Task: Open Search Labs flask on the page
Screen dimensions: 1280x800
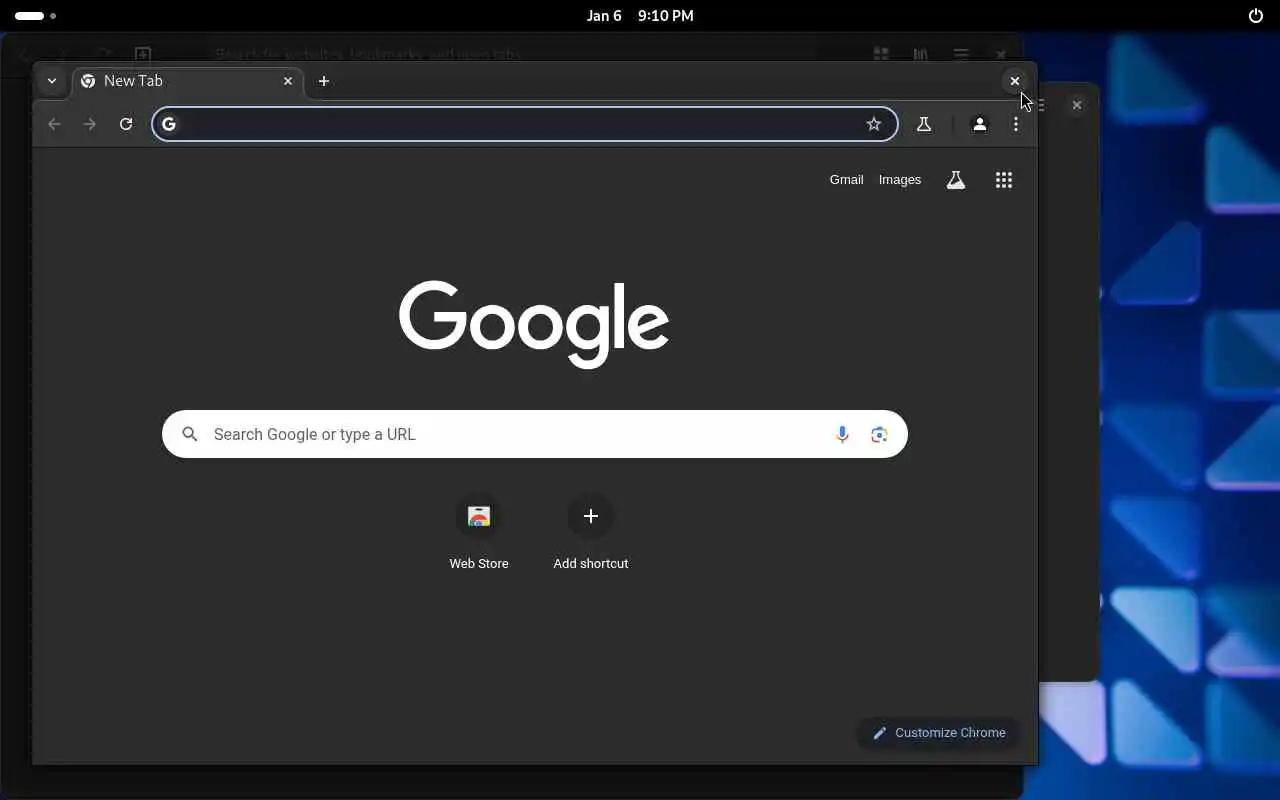Action: pos(956,180)
